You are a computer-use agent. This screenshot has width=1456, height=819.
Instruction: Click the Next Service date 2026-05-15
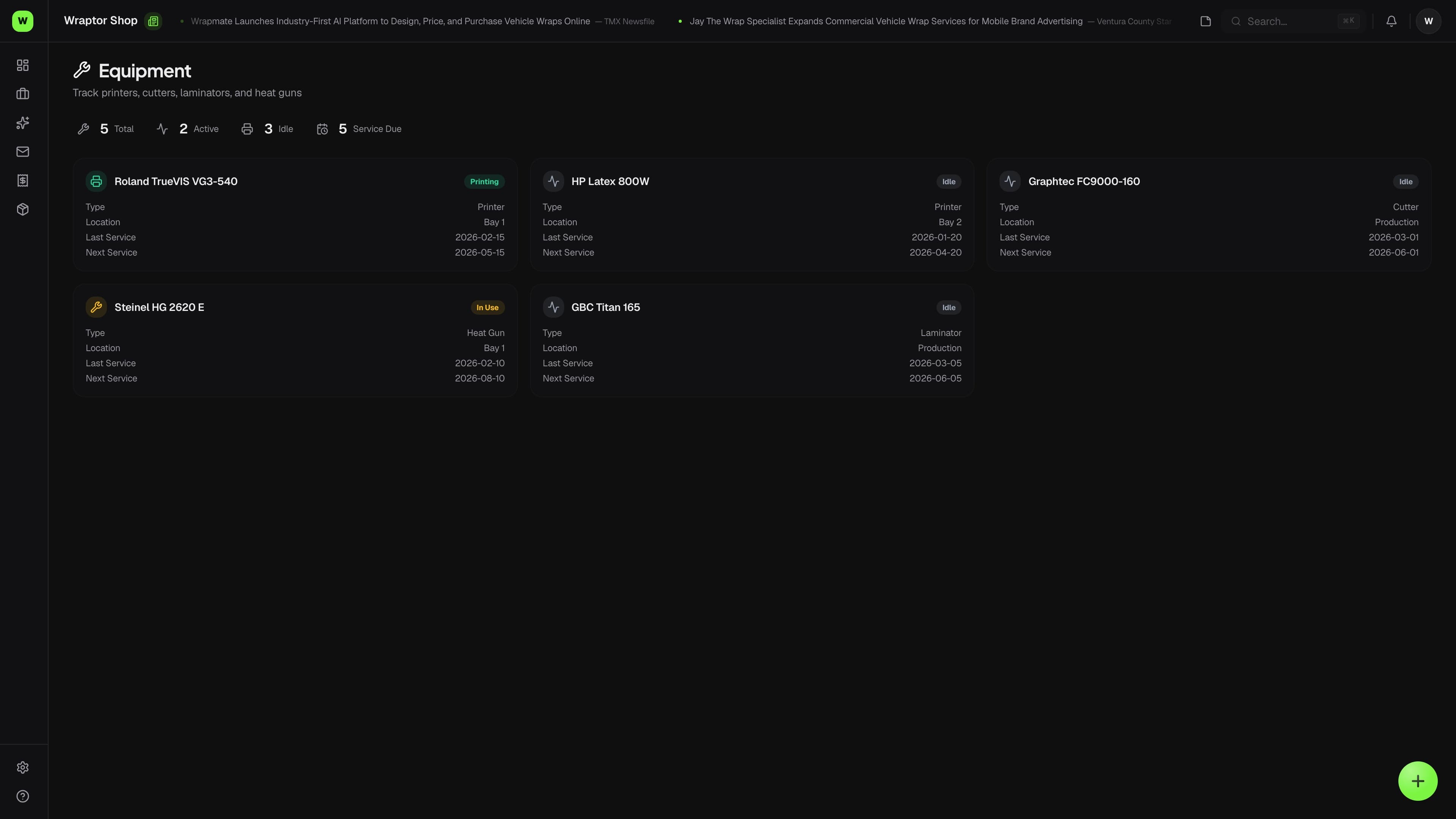[480, 252]
